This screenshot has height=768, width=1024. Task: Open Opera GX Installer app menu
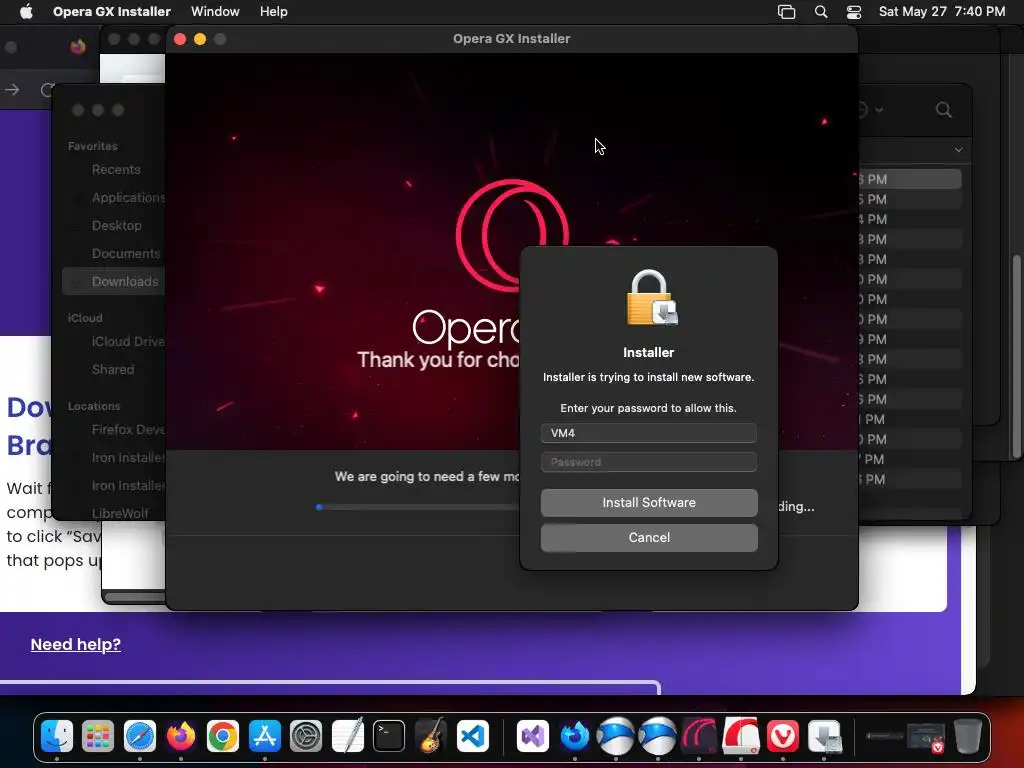(112, 12)
